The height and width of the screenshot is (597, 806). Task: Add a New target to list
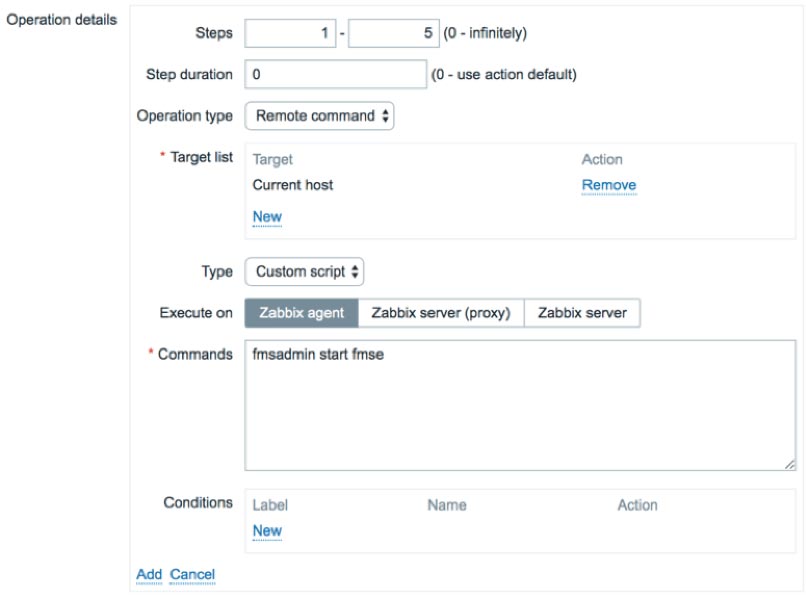click(267, 216)
